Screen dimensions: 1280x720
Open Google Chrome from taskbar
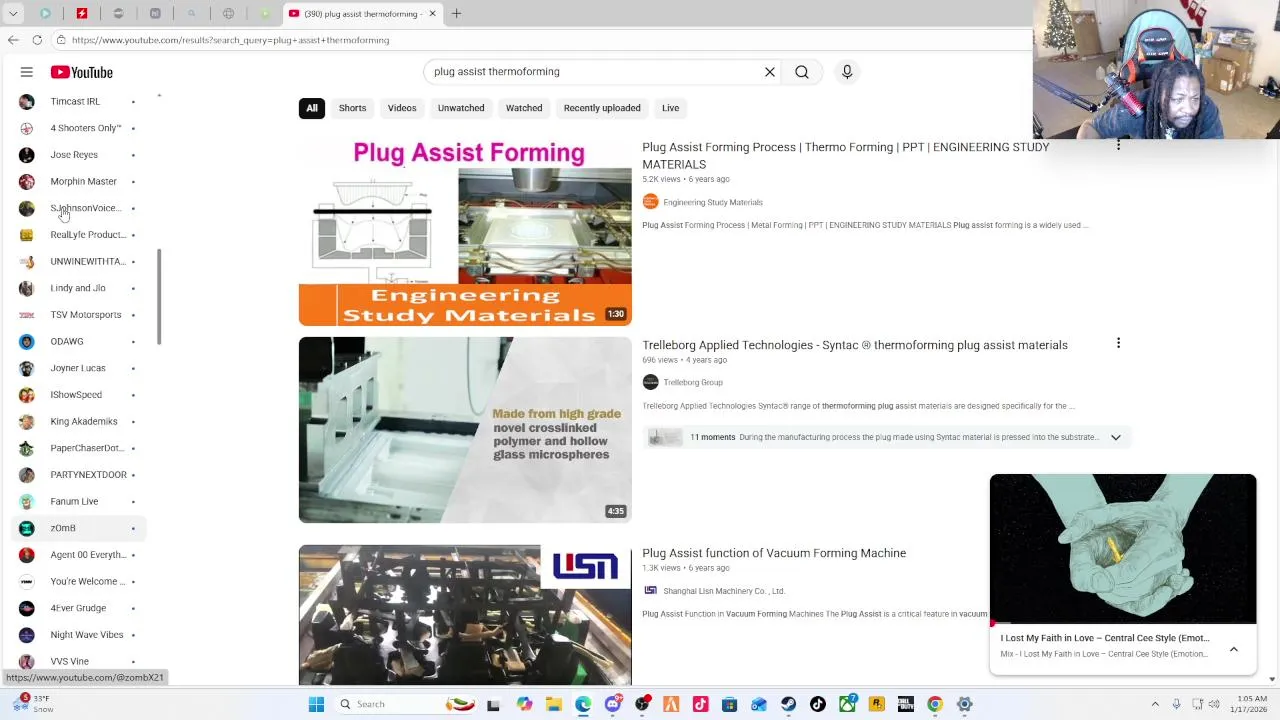tap(935, 704)
